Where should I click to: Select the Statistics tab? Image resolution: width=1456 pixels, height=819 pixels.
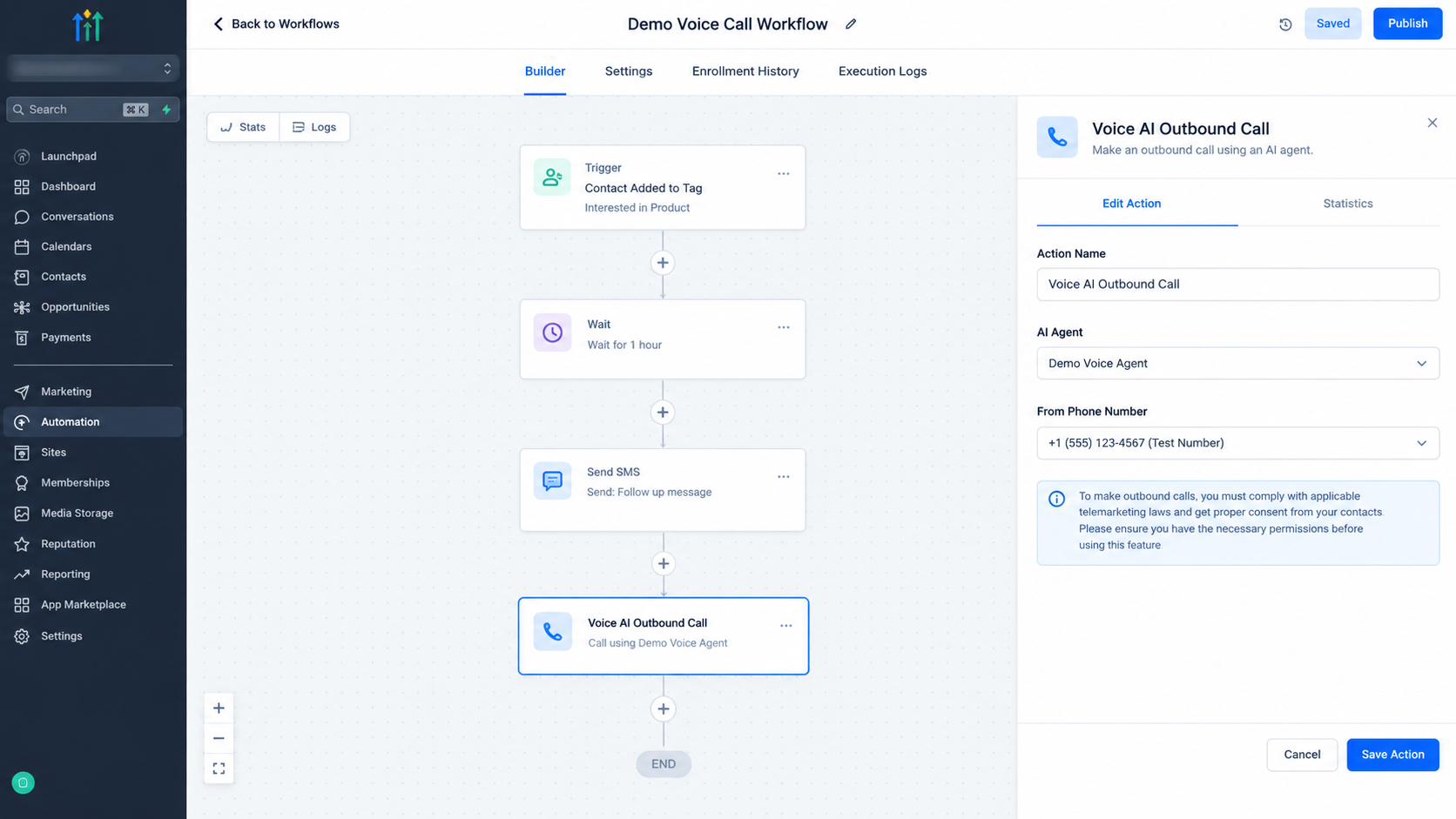click(1348, 204)
